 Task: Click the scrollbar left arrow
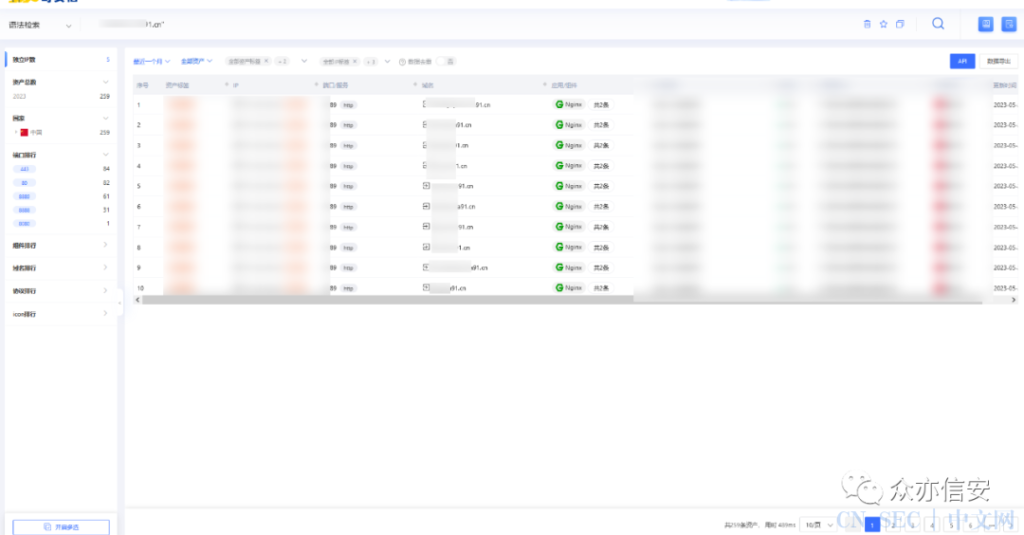coord(137,300)
